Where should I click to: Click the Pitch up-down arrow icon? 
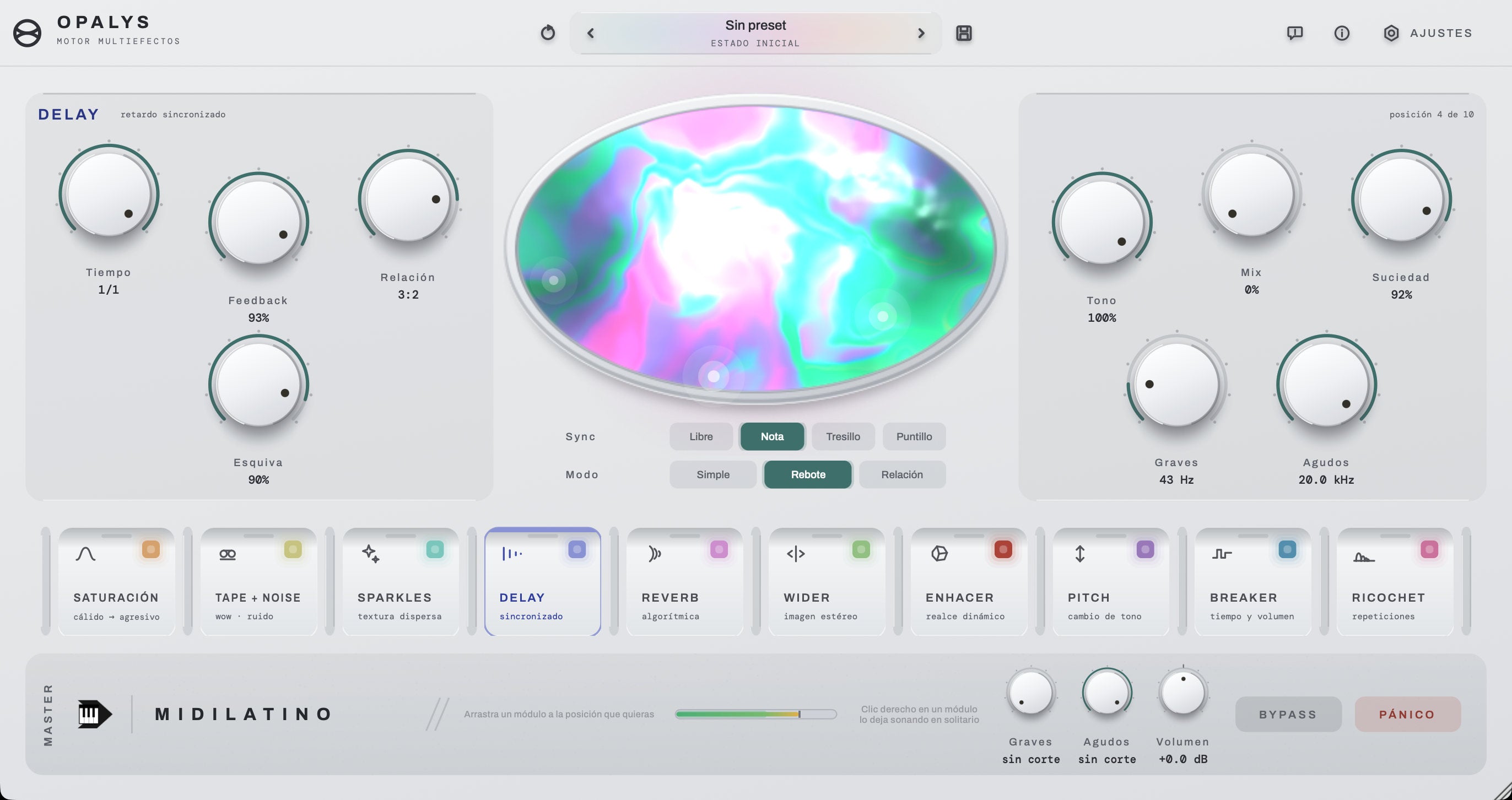1080,554
